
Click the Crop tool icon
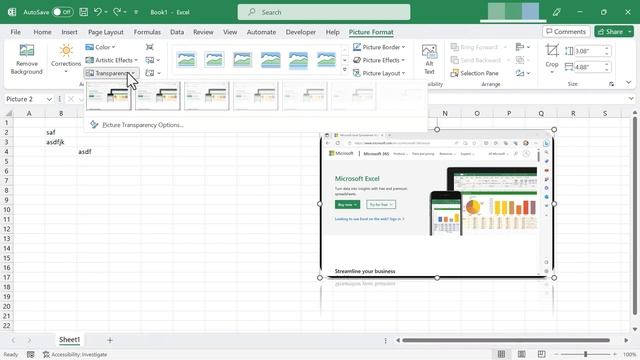click(x=552, y=50)
